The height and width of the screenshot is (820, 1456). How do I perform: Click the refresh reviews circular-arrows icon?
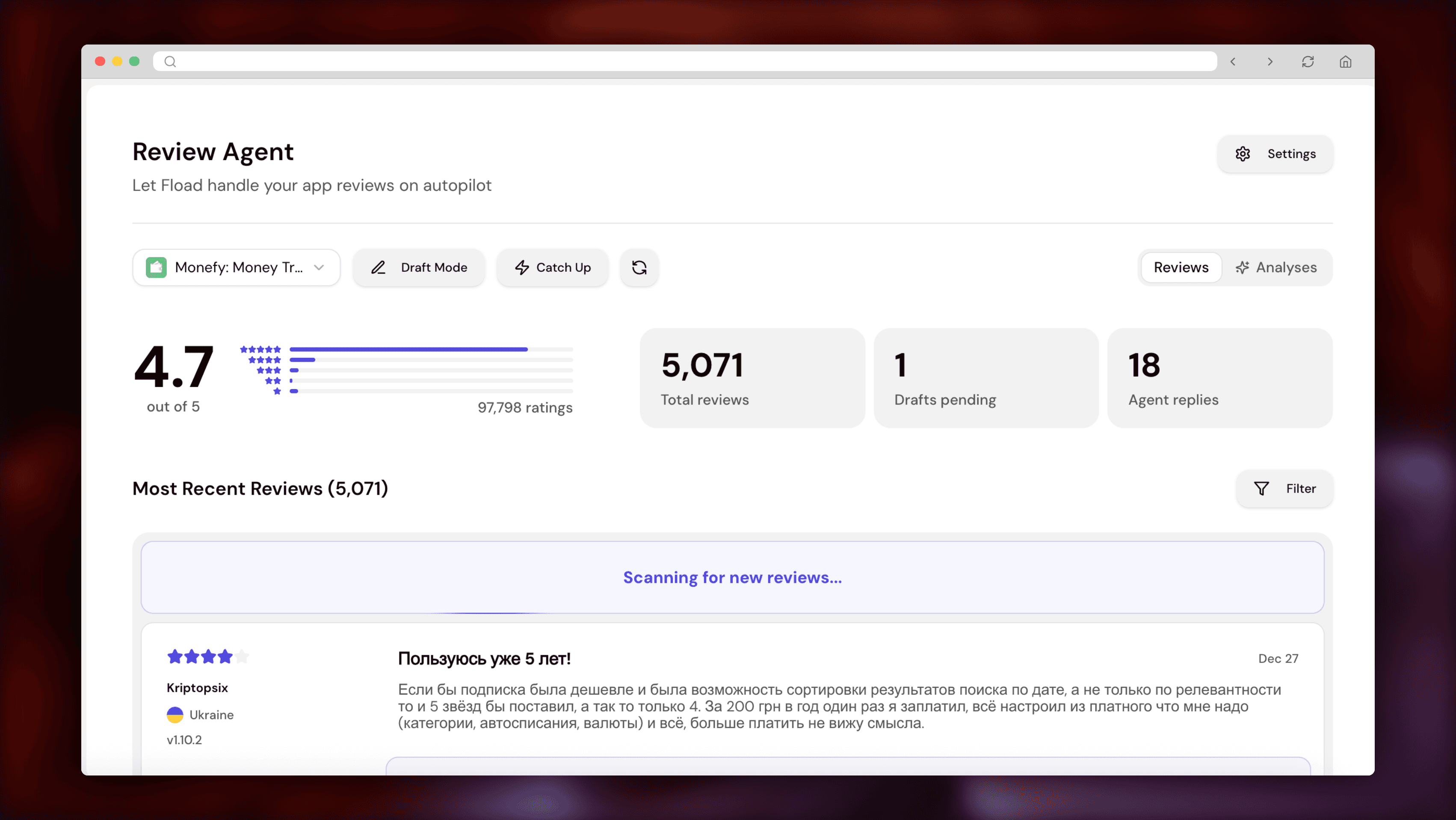coord(639,267)
